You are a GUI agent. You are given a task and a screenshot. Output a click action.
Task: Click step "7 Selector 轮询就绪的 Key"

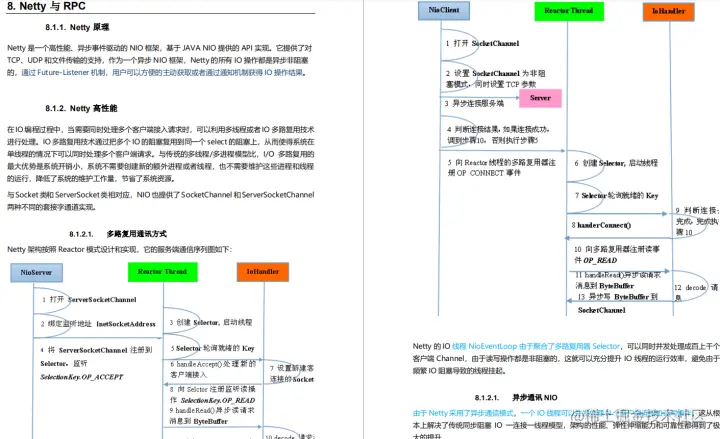(616, 196)
